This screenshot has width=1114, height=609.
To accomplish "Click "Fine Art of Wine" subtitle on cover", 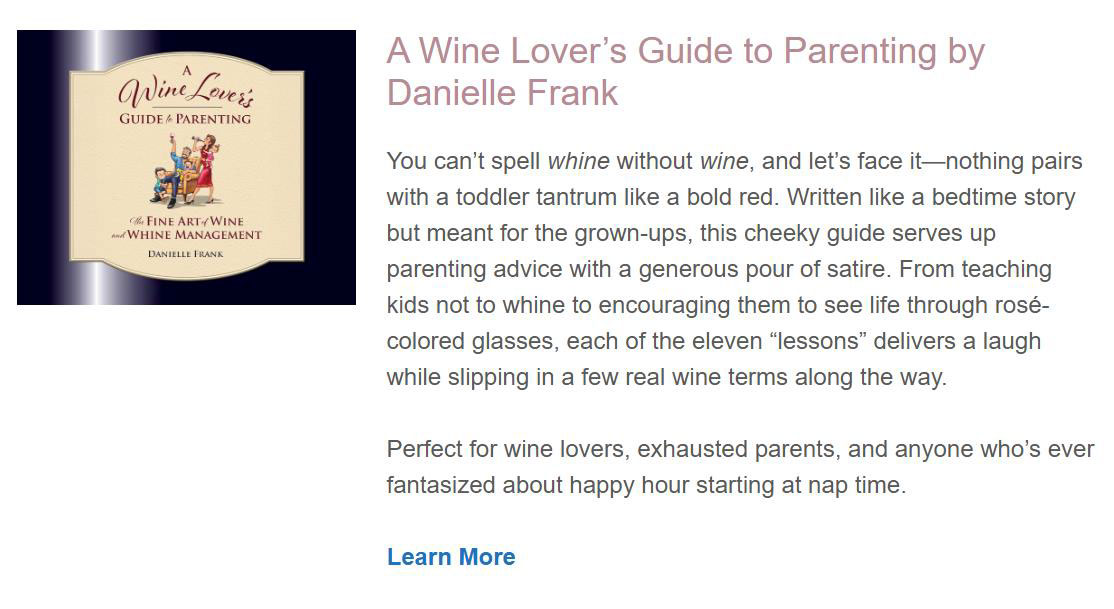I will tap(192, 221).
